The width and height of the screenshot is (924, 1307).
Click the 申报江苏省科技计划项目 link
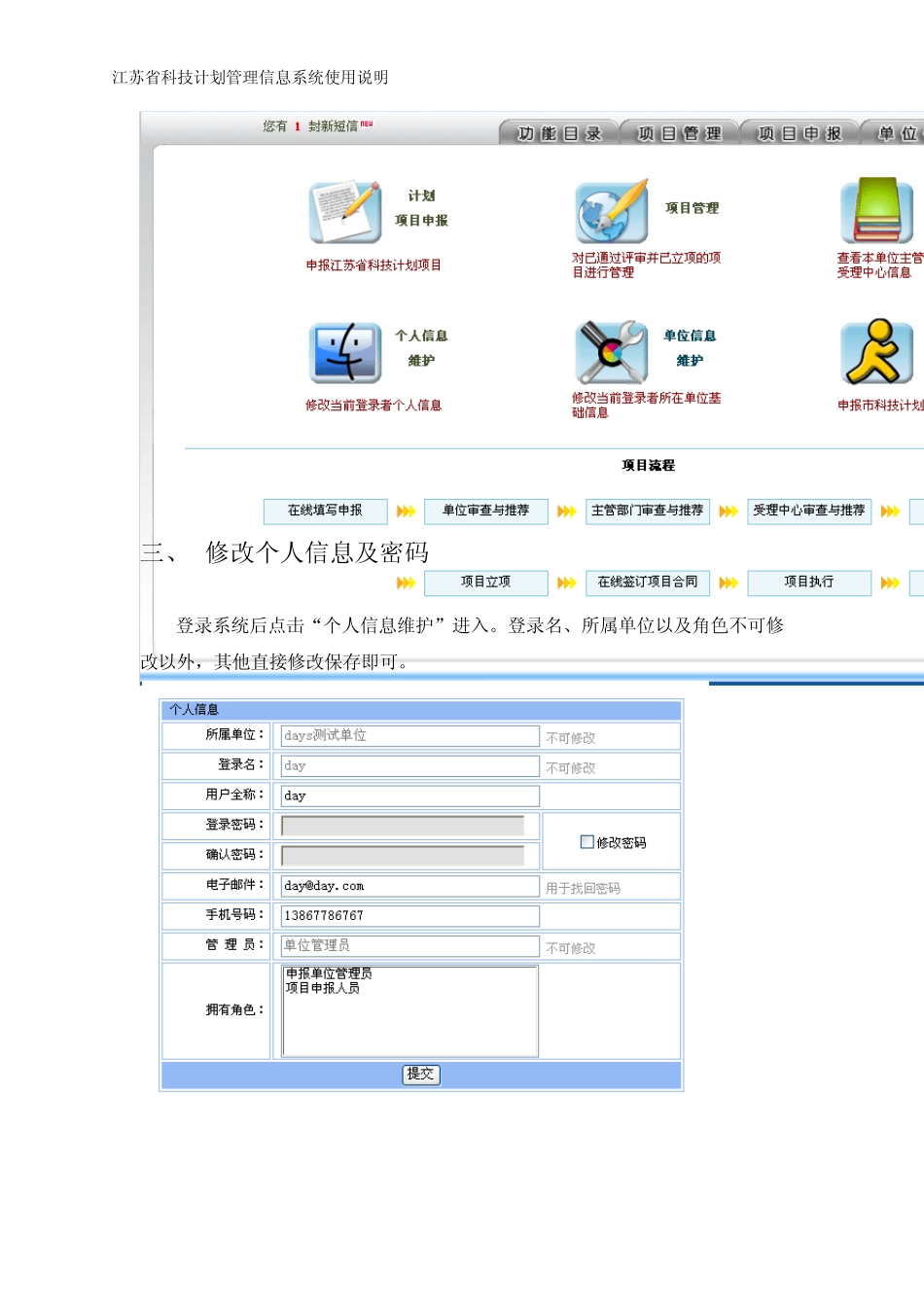(x=373, y=265)
